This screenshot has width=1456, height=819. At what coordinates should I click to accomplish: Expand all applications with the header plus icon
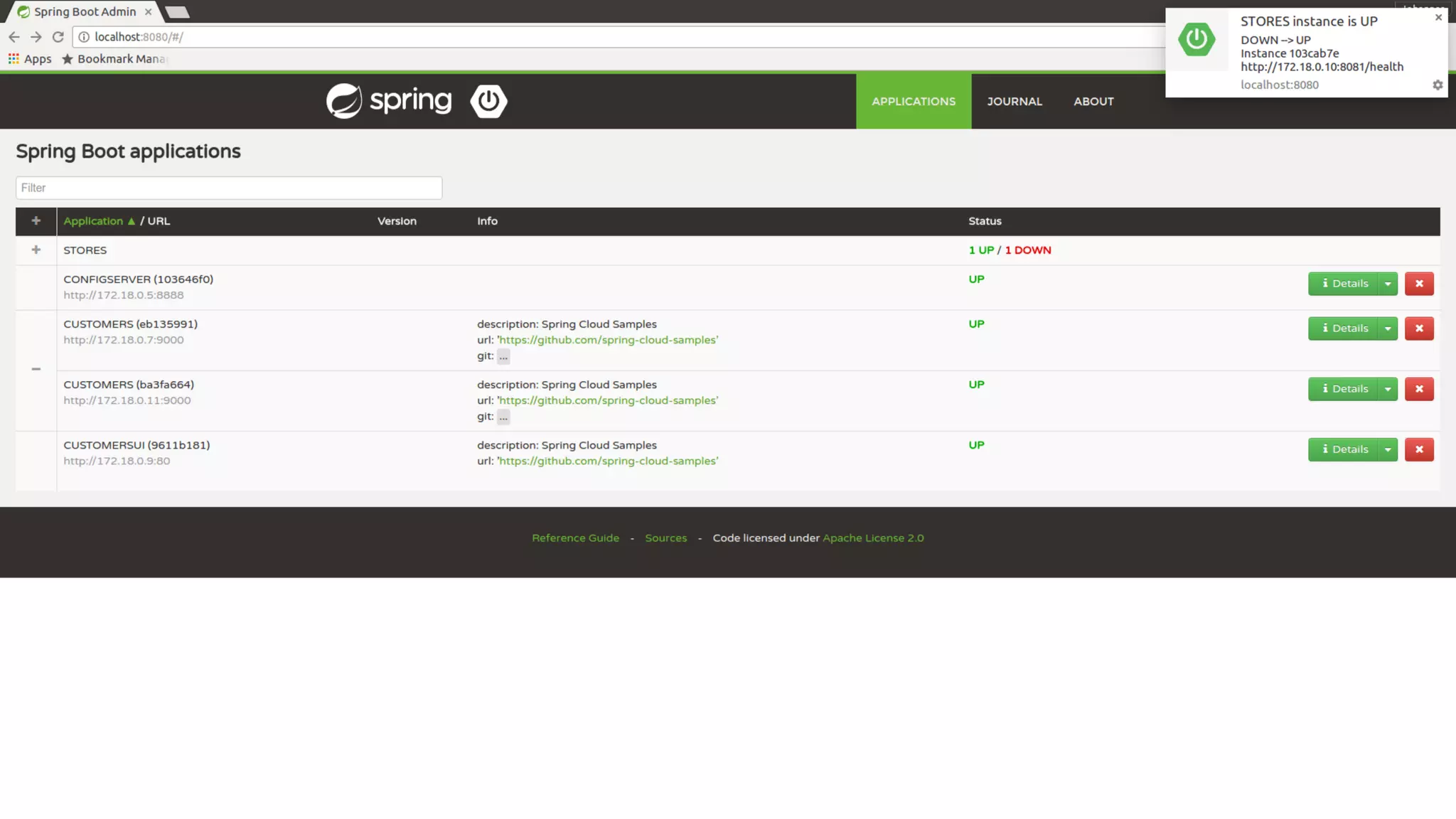pyautogui.click(x=36, y=221)
